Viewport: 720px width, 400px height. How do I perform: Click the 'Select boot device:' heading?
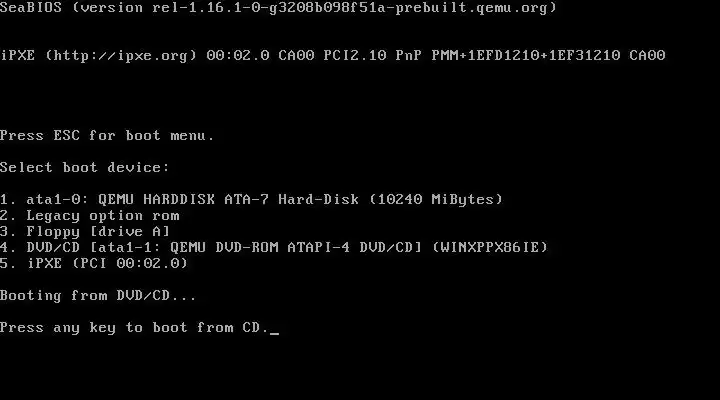coord(84,167)
